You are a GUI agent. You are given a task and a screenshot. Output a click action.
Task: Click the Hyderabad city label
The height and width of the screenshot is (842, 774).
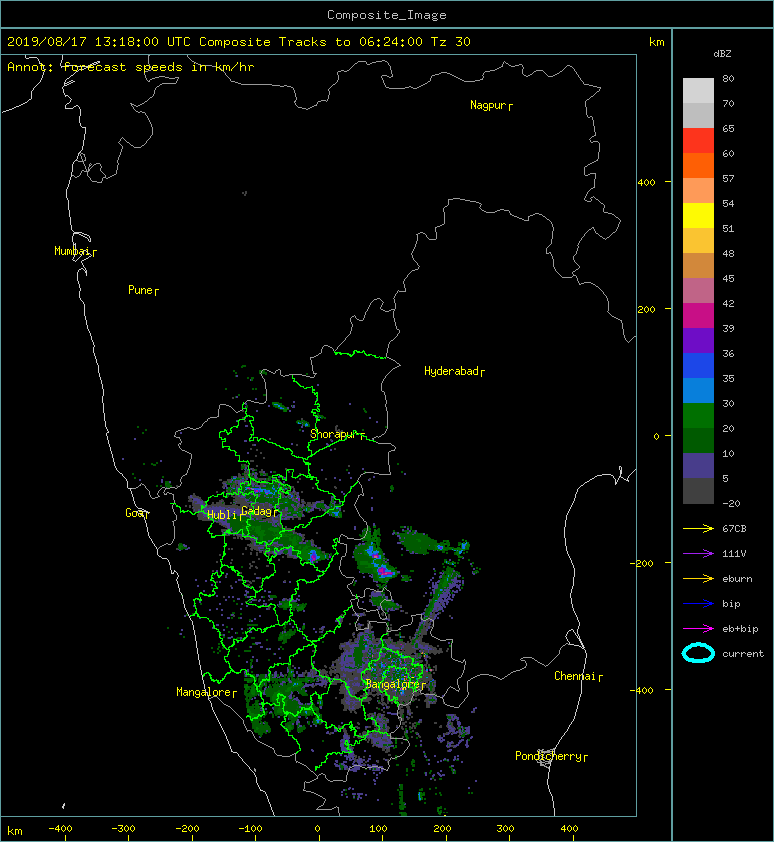click(x=451, y=371)
